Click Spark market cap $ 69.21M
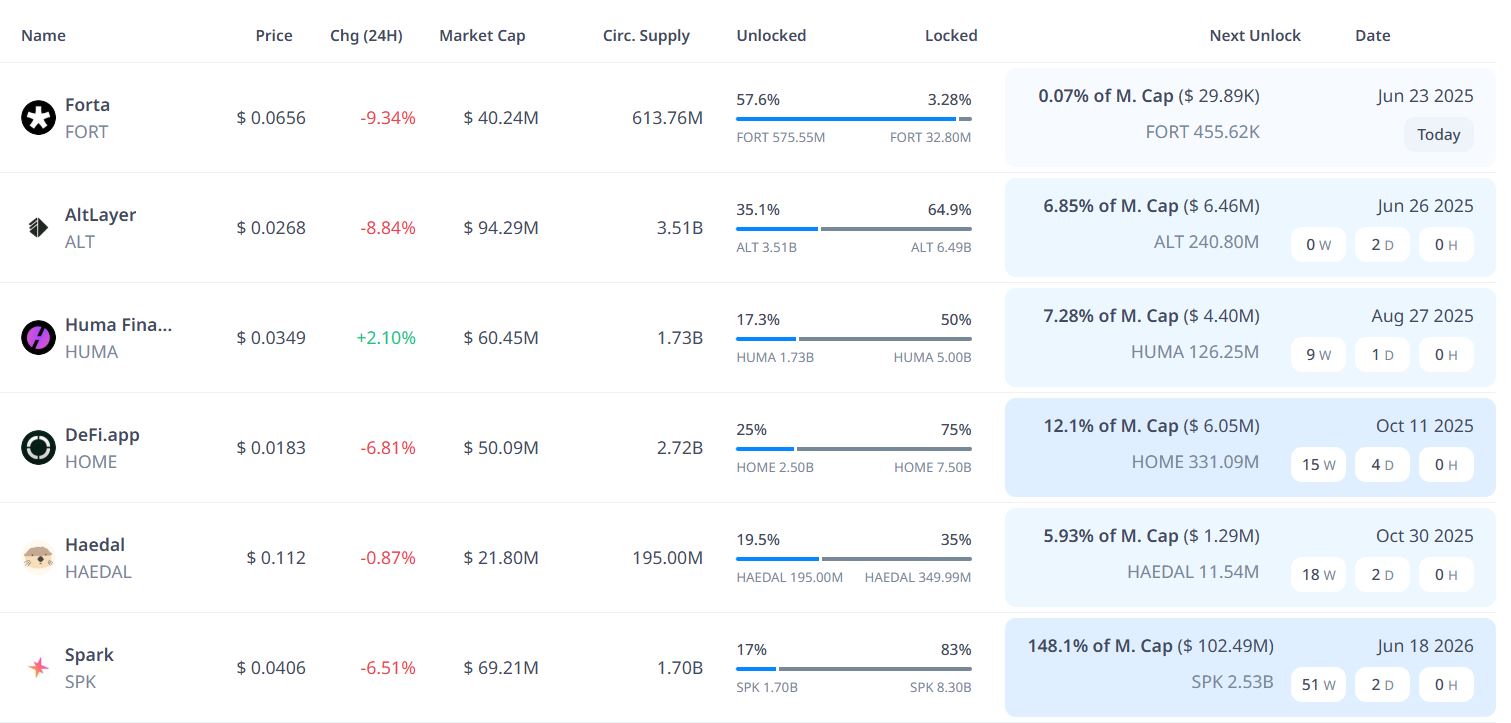The image size is (1511, 723). (501, 668)
